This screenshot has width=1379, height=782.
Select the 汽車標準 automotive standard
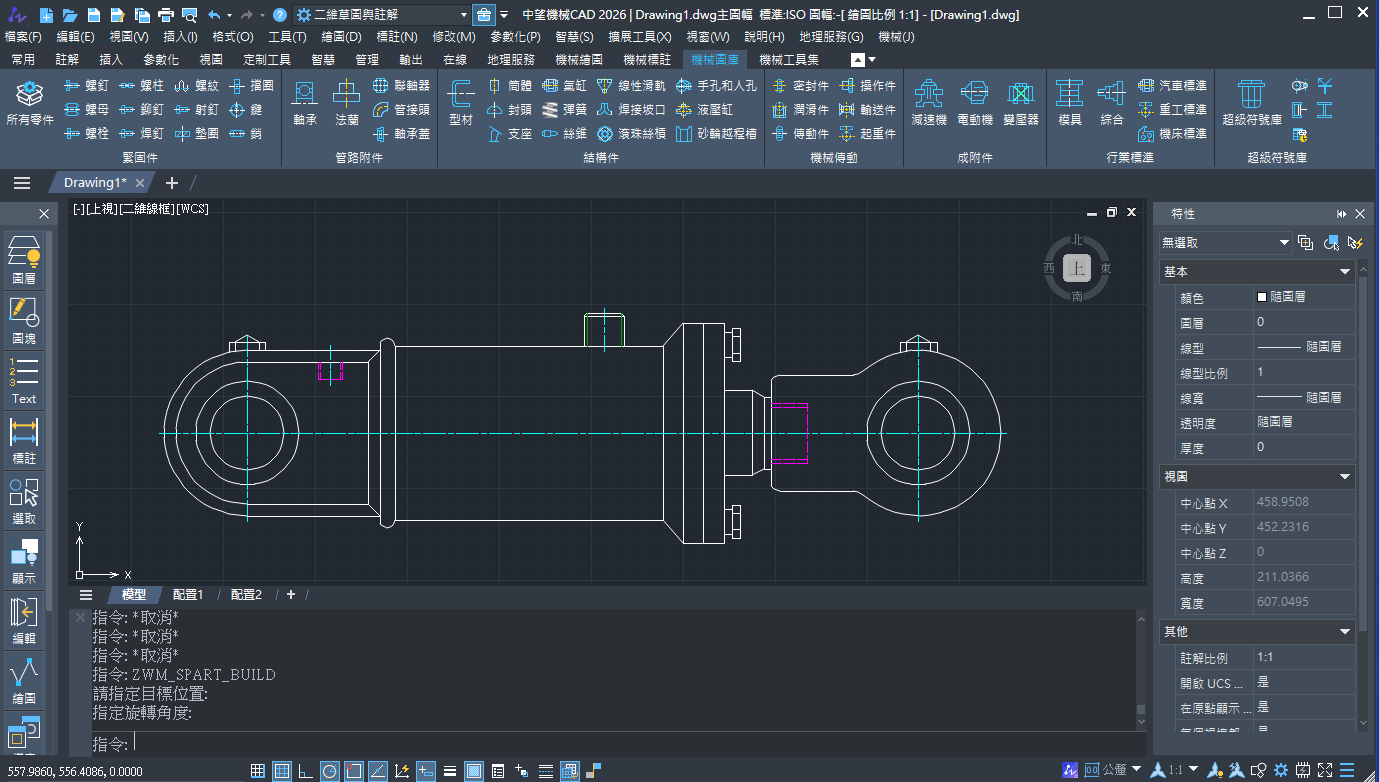pos(1172,86)
